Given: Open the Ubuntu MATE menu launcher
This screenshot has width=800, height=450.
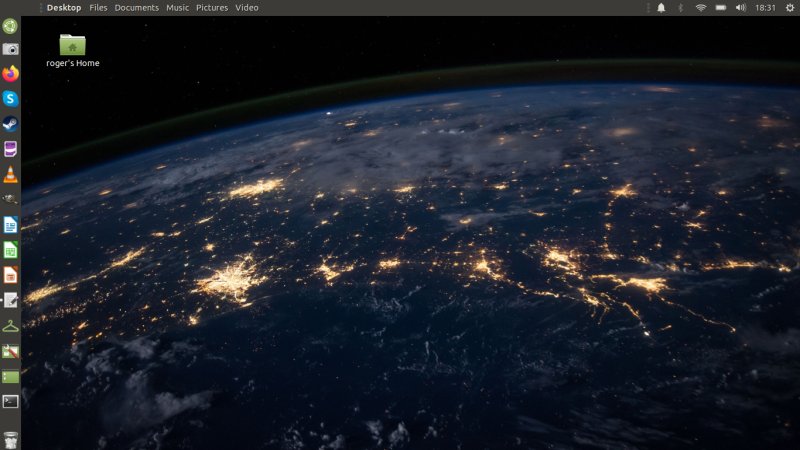Looking at the screenshot, I should pos(10,26).
